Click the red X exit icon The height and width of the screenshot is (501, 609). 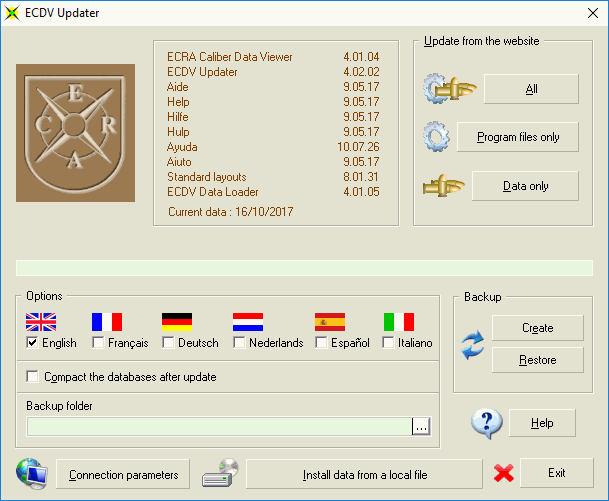[x=503, y=473]
